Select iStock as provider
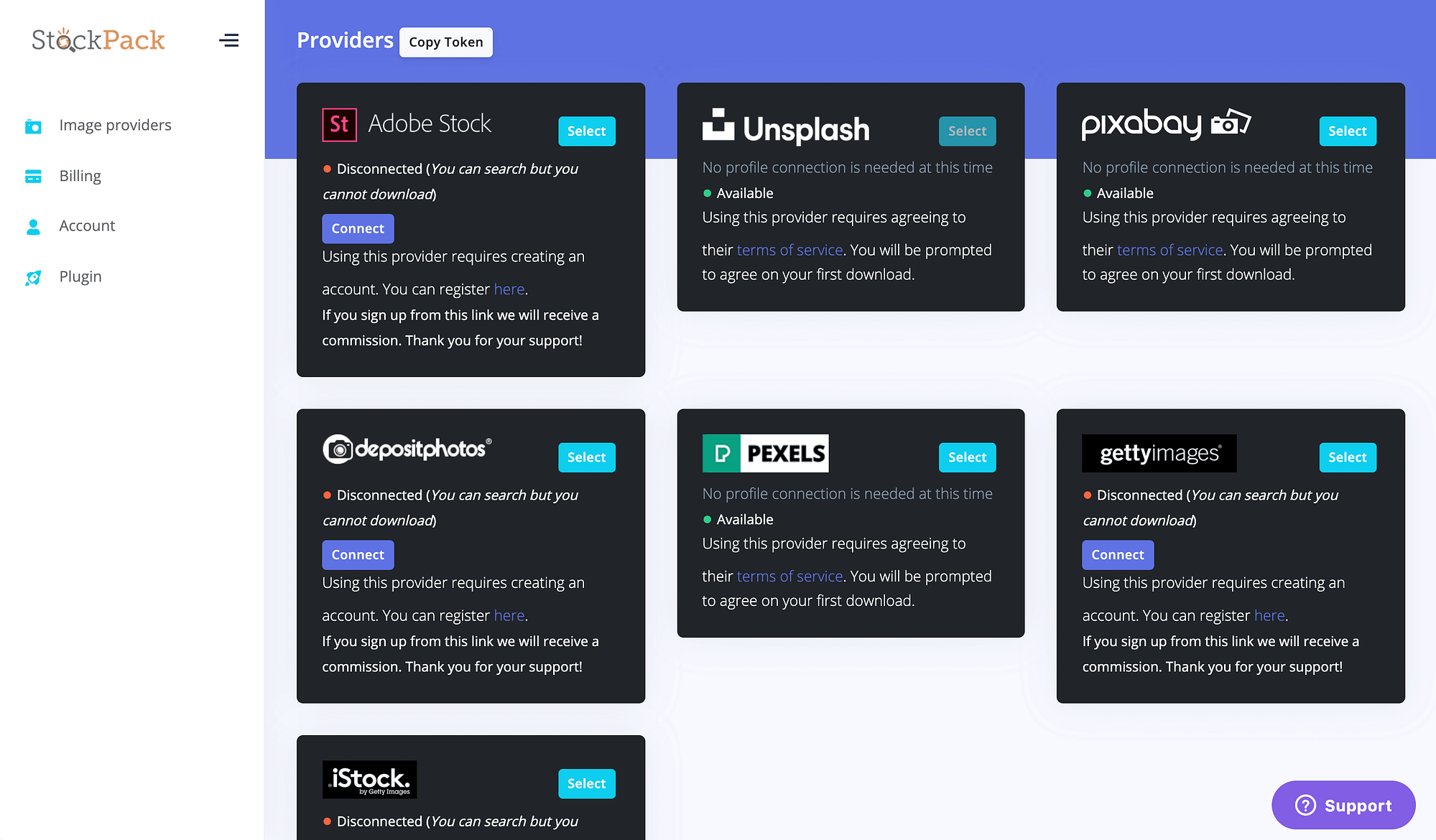1436x840 pixels. pos(586,783)
